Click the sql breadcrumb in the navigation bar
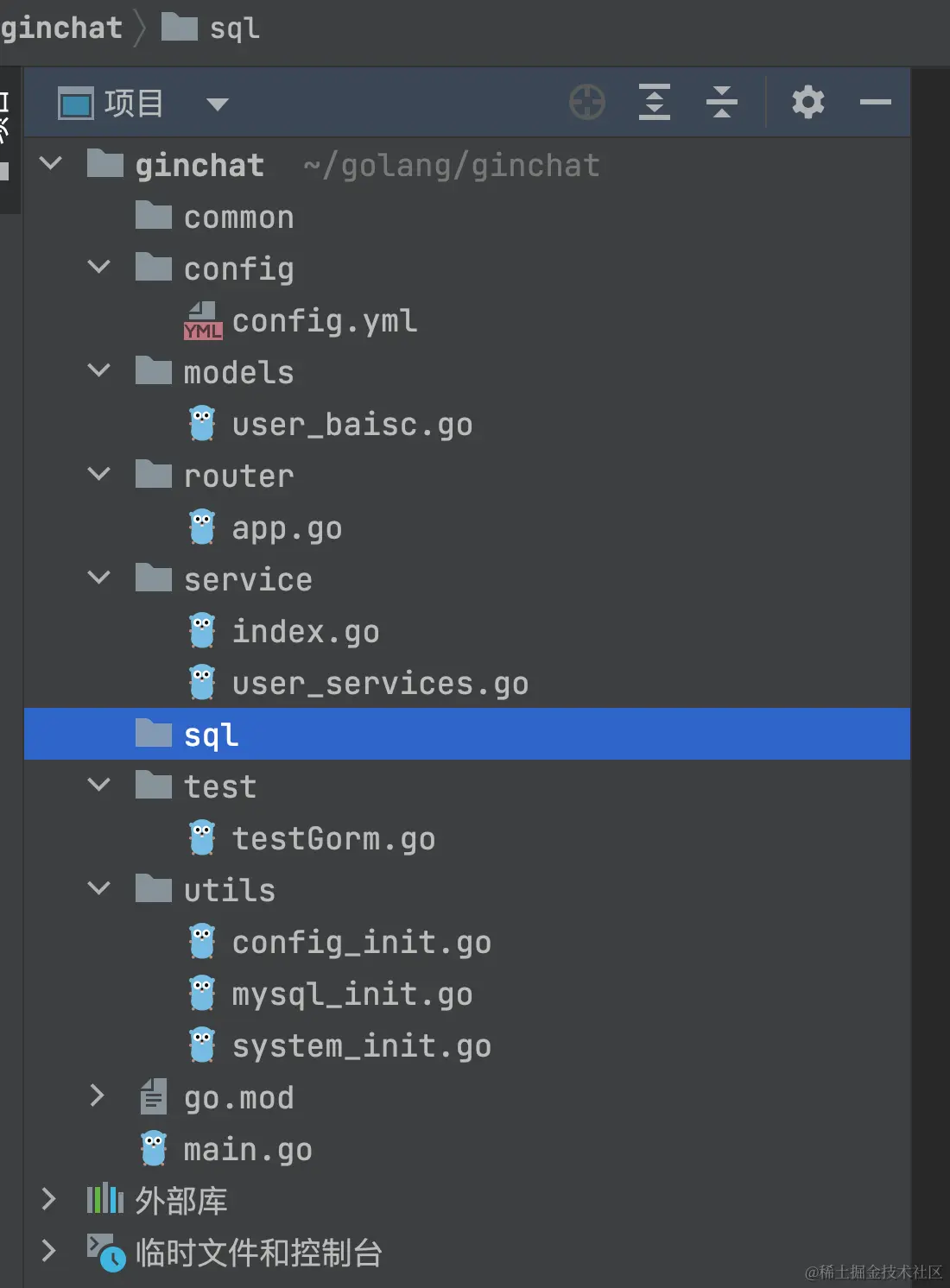The image size is (950, 1288). click(x=233, y=28)
